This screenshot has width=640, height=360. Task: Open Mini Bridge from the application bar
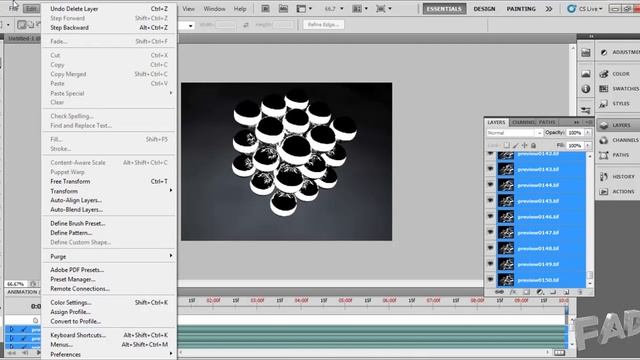[x=283, y=9]
